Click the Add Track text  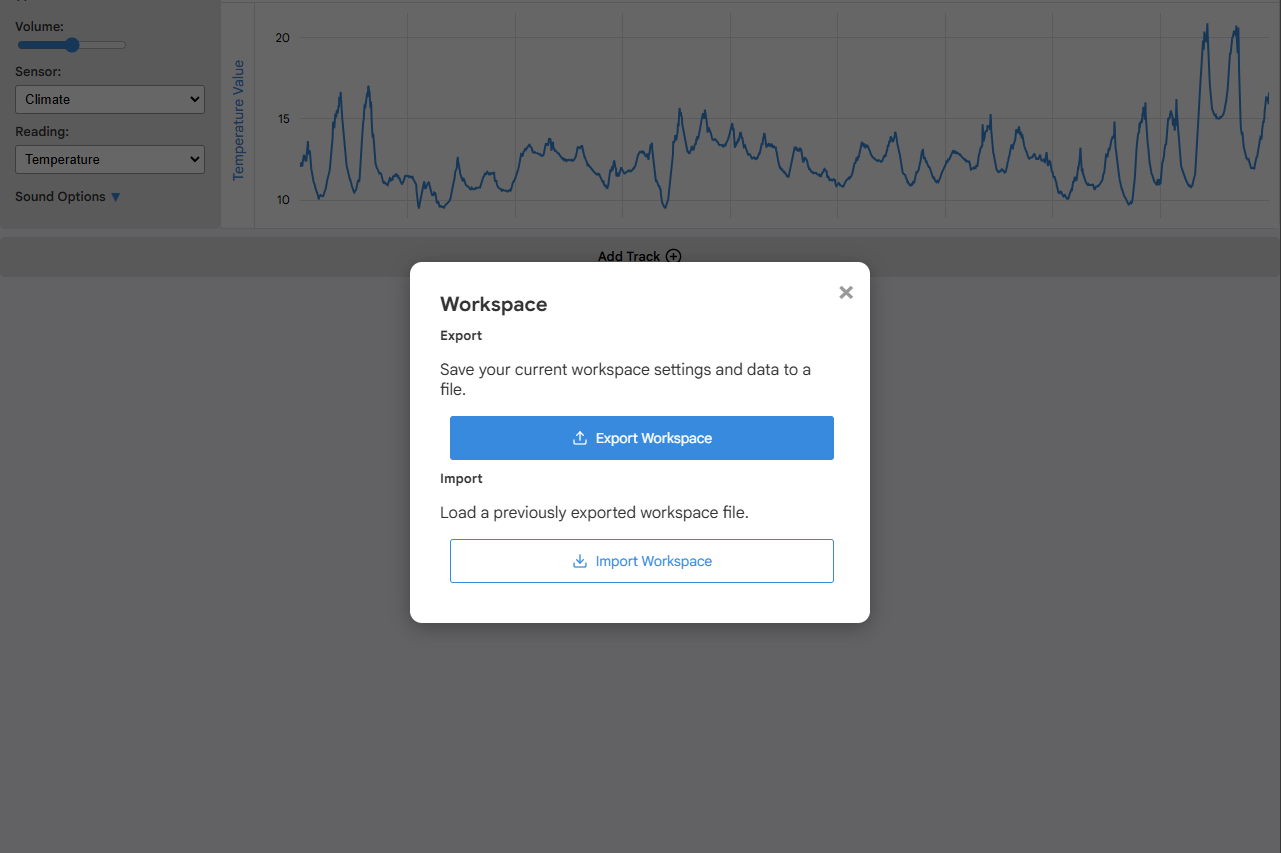[629, 256]
